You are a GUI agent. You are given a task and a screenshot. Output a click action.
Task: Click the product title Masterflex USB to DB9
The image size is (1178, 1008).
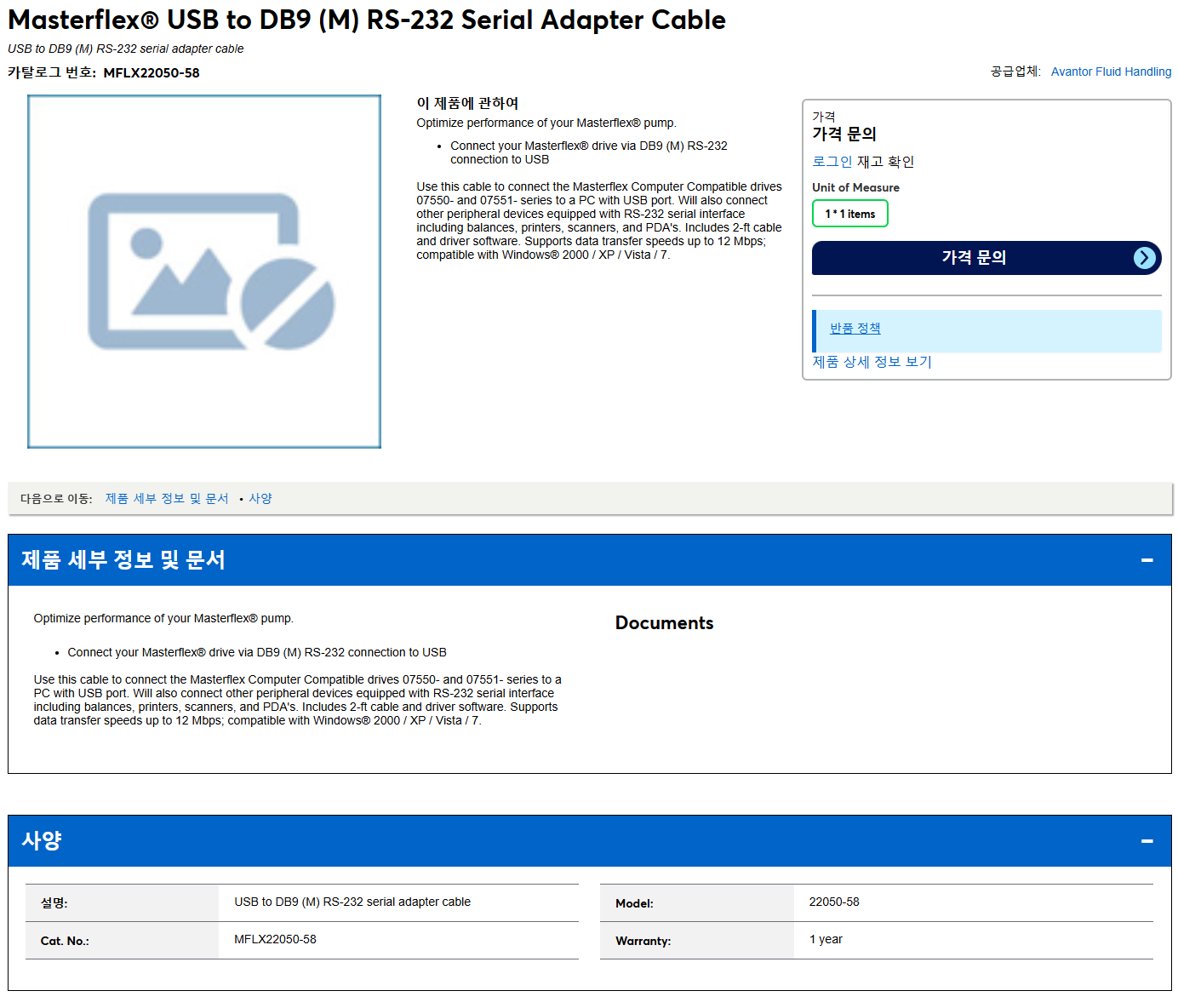[x=367, y=20]
